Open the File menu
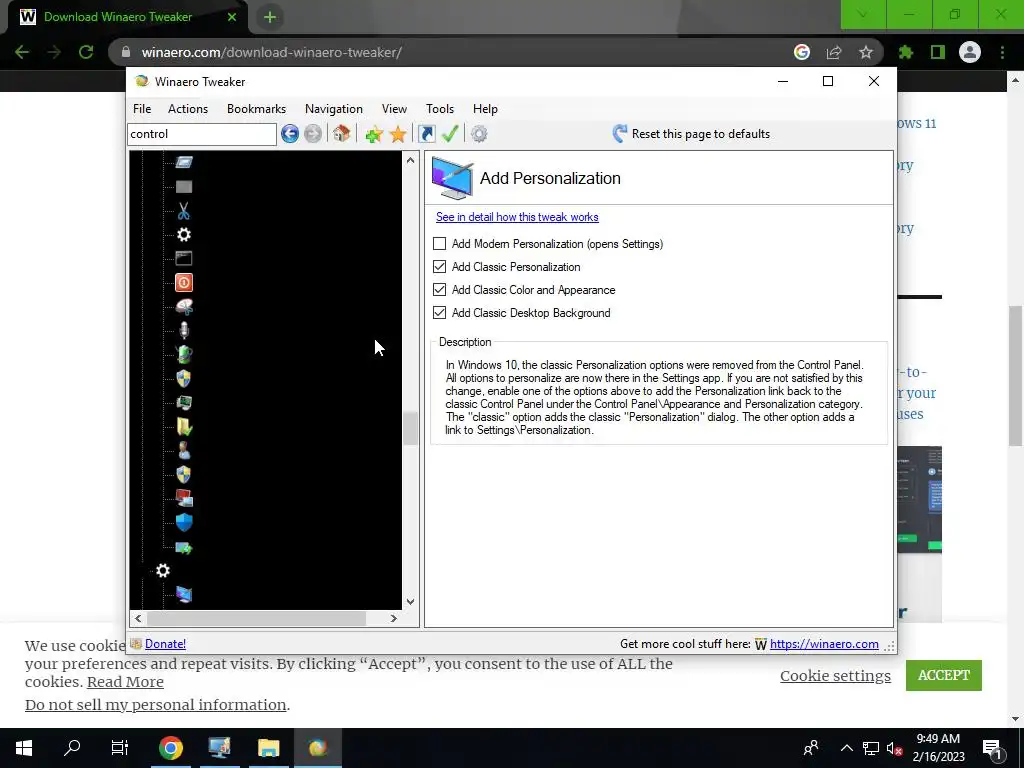Screen dimensions: 1024x768 [x=142, y=109]
